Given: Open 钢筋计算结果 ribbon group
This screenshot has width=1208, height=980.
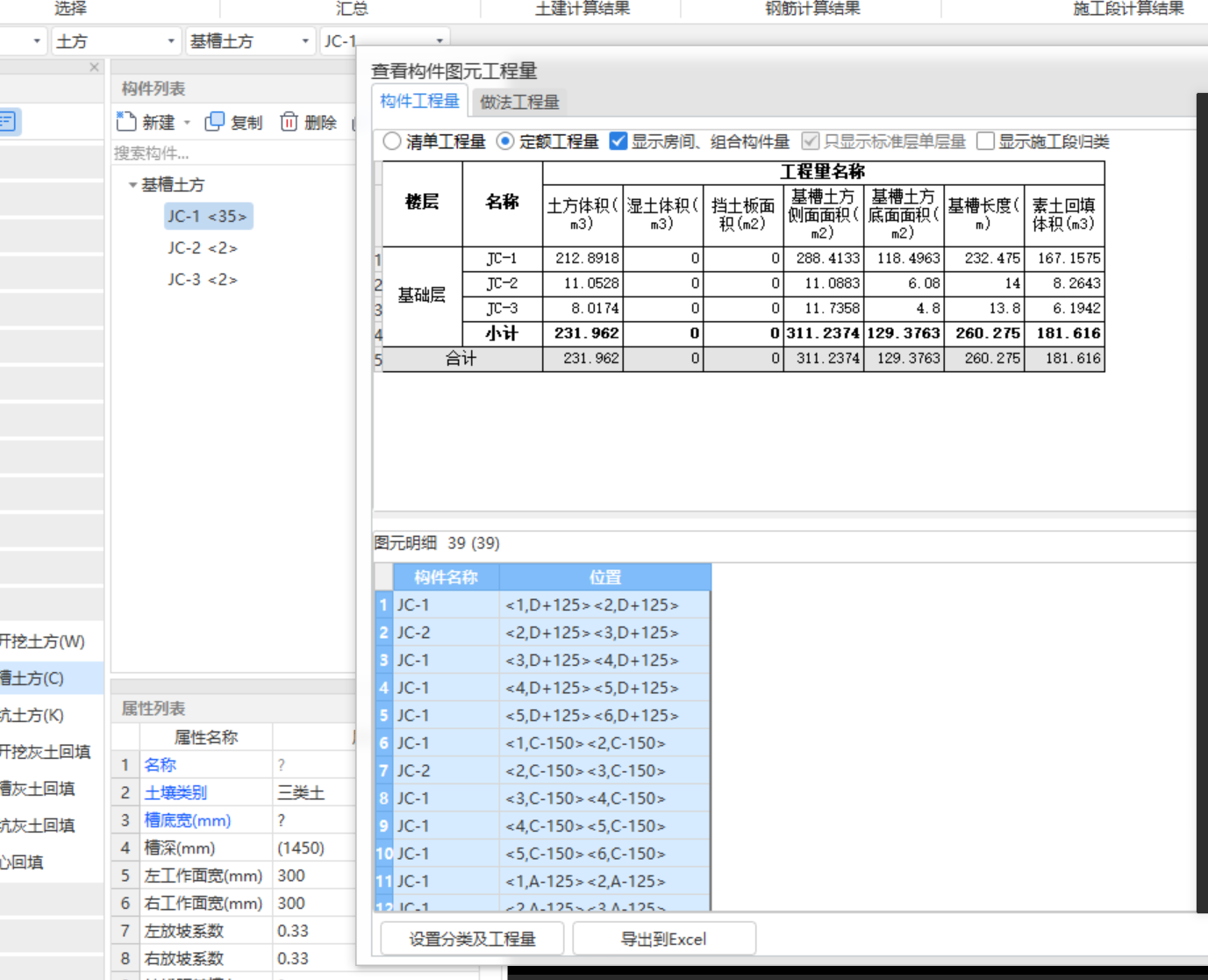Looking at the screenshot, I should 812,9.
